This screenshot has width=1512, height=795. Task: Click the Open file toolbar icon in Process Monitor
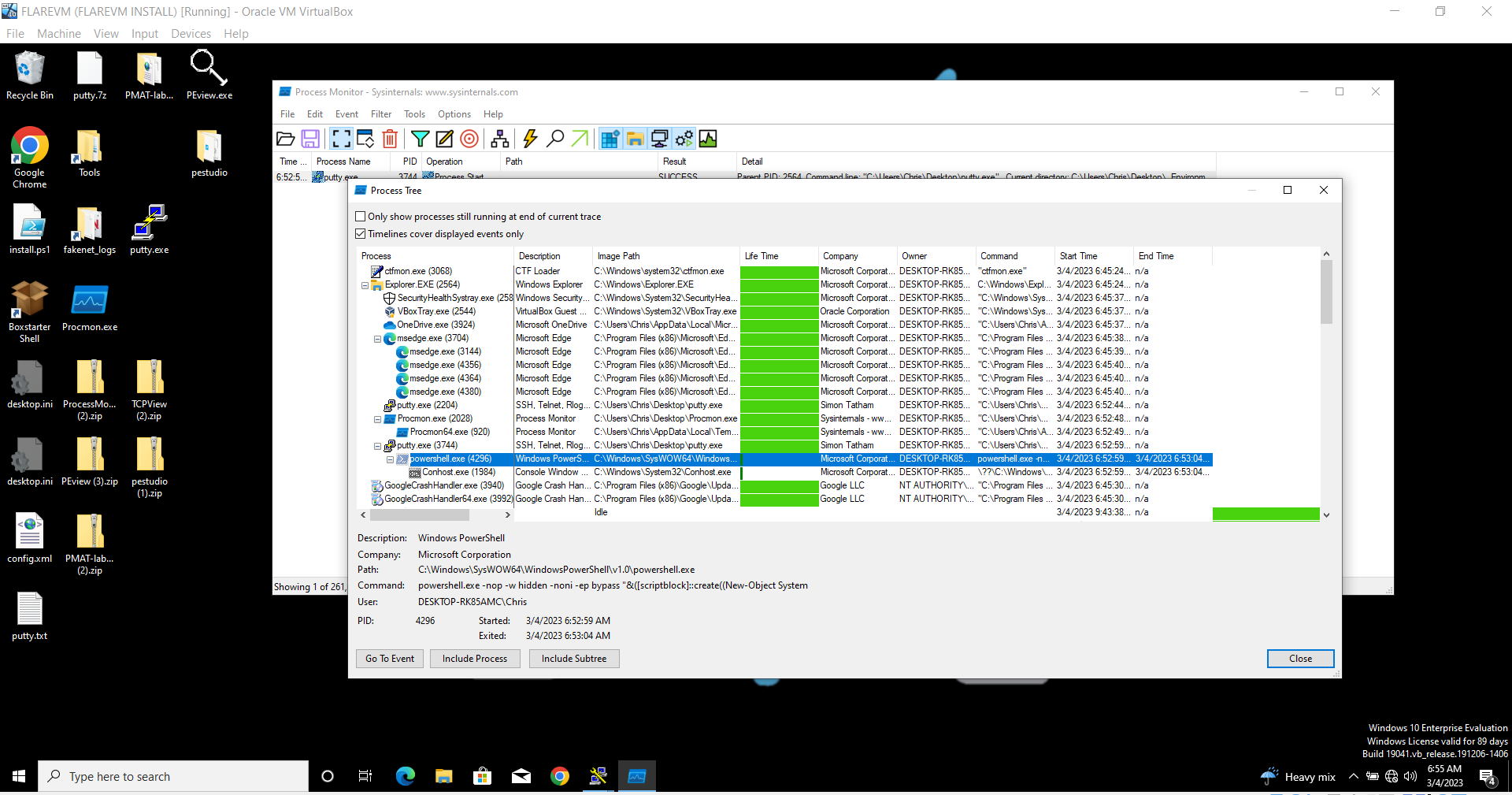[x=286, y=139]
